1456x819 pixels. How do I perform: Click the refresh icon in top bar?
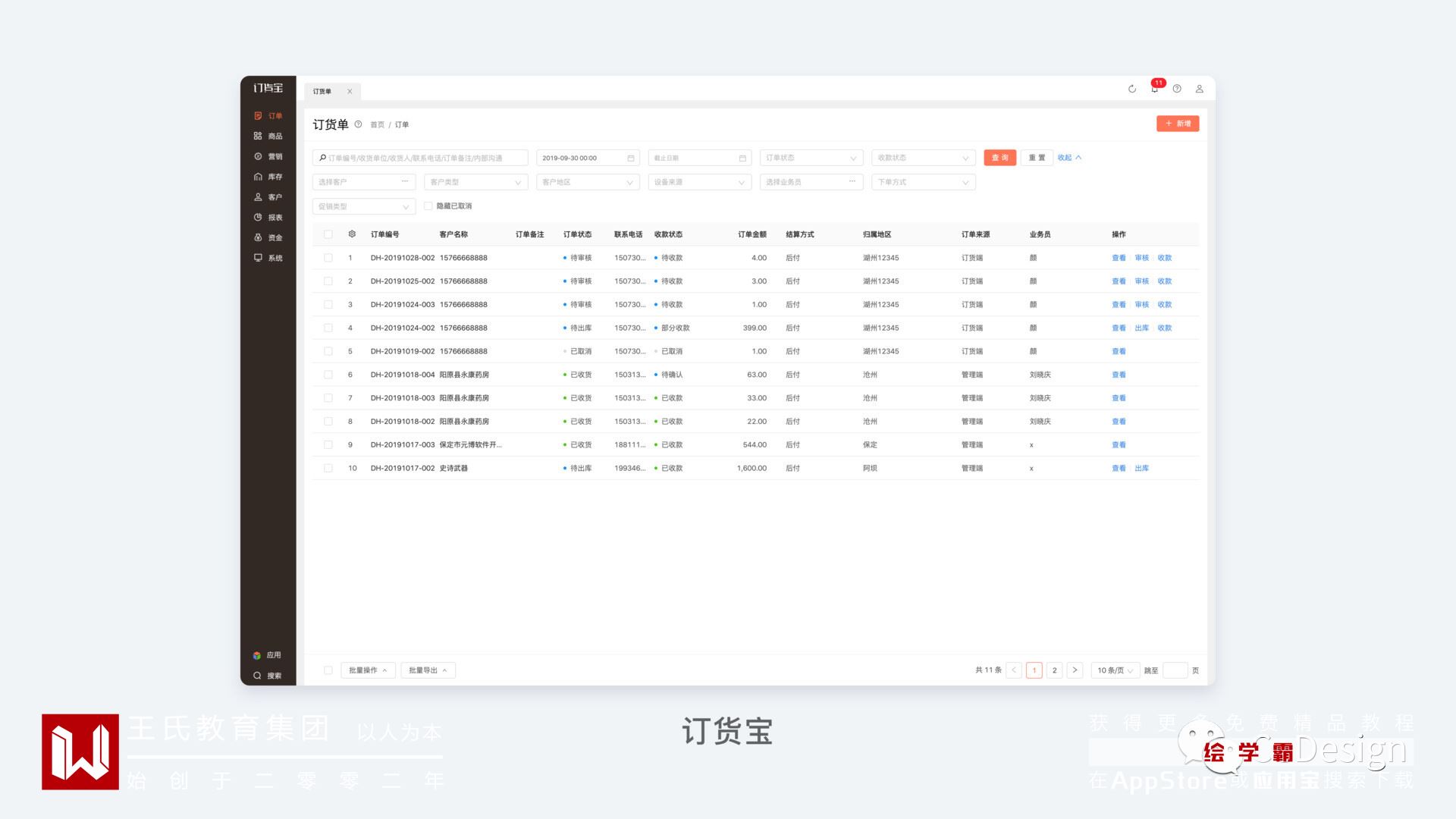point(1131,89)
